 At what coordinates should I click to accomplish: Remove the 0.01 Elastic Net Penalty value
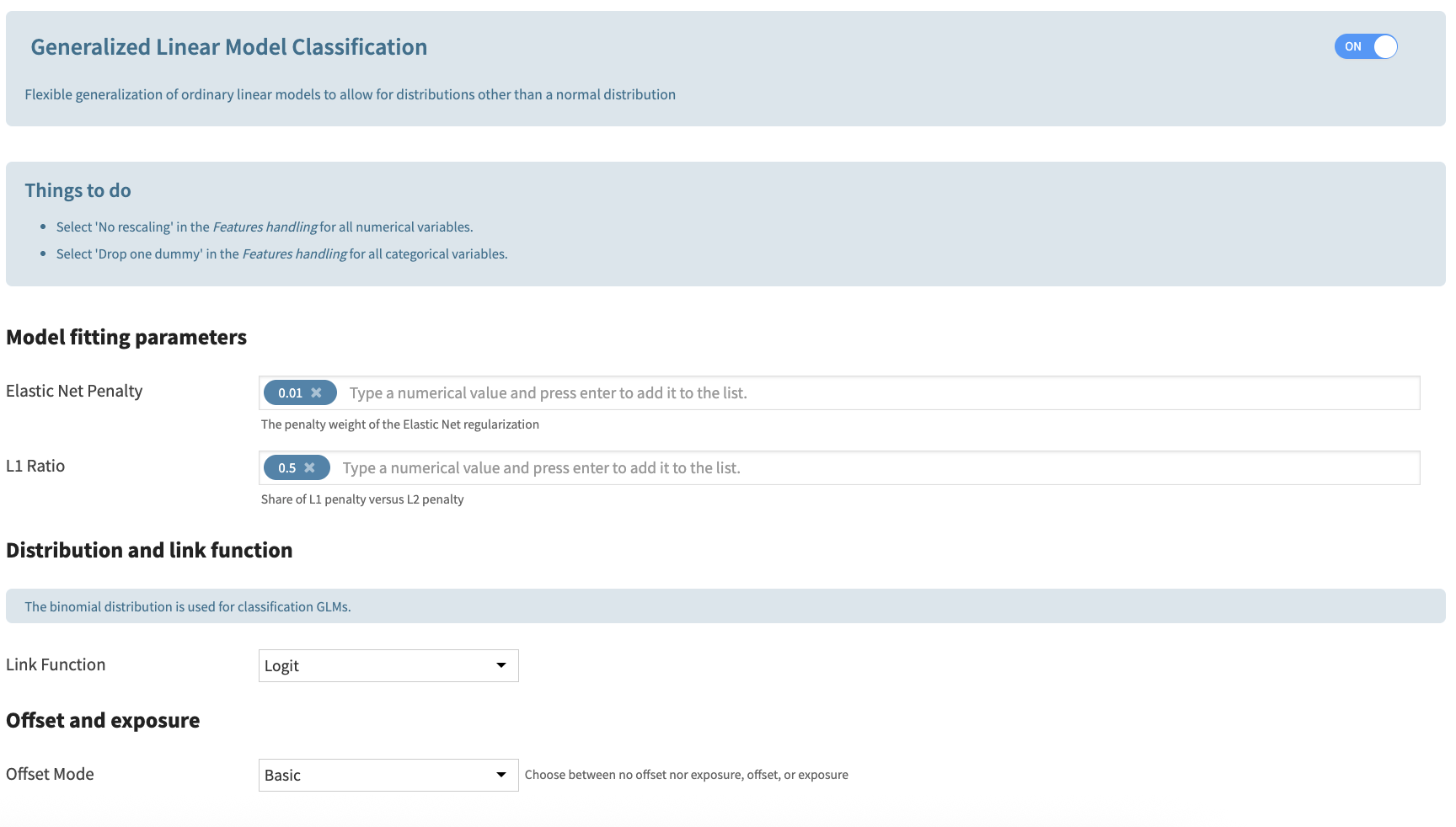click(x=316, y=393)
